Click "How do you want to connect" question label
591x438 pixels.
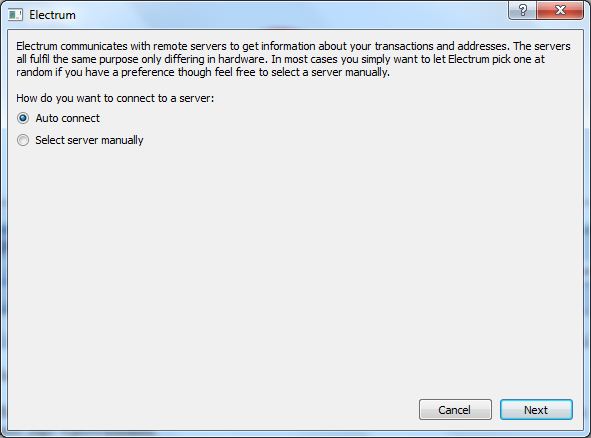tap(115, 98)
